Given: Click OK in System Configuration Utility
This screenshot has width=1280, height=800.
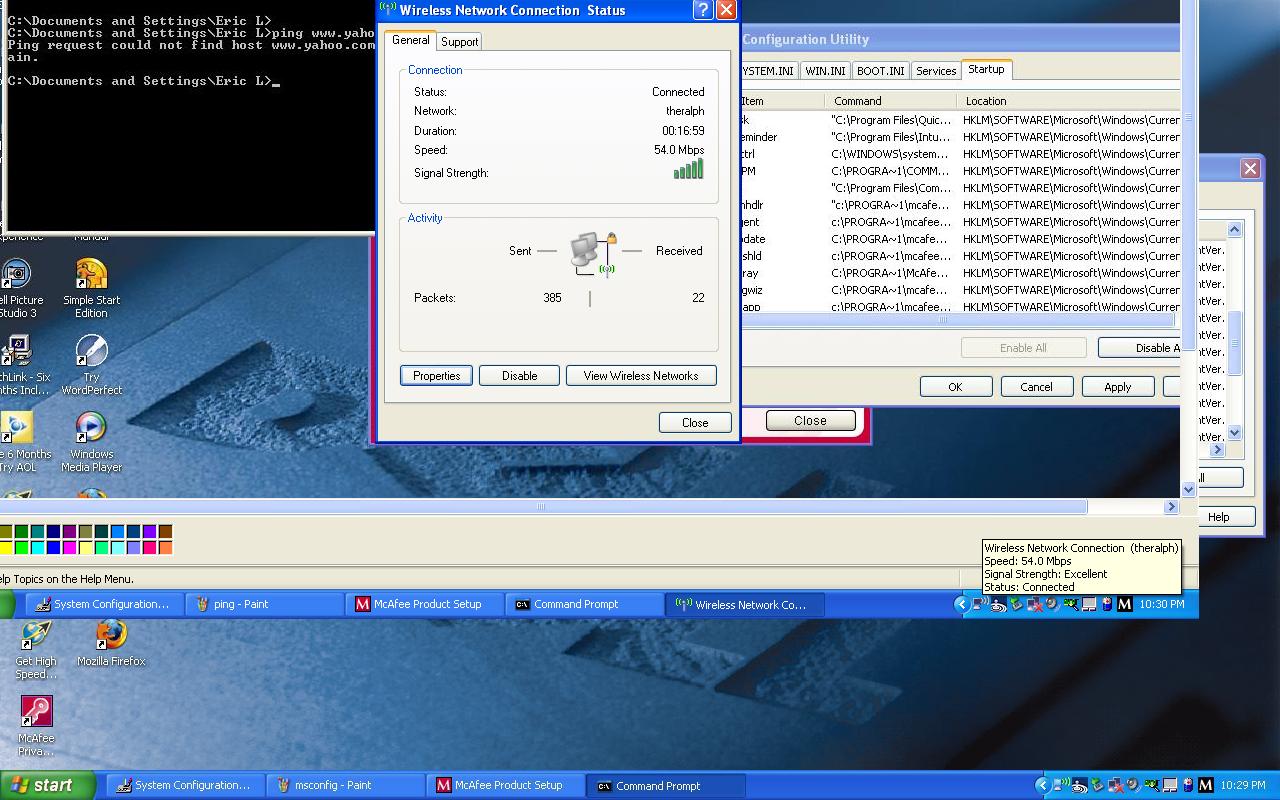Looking at the screenshot, I should pos(955,387).
